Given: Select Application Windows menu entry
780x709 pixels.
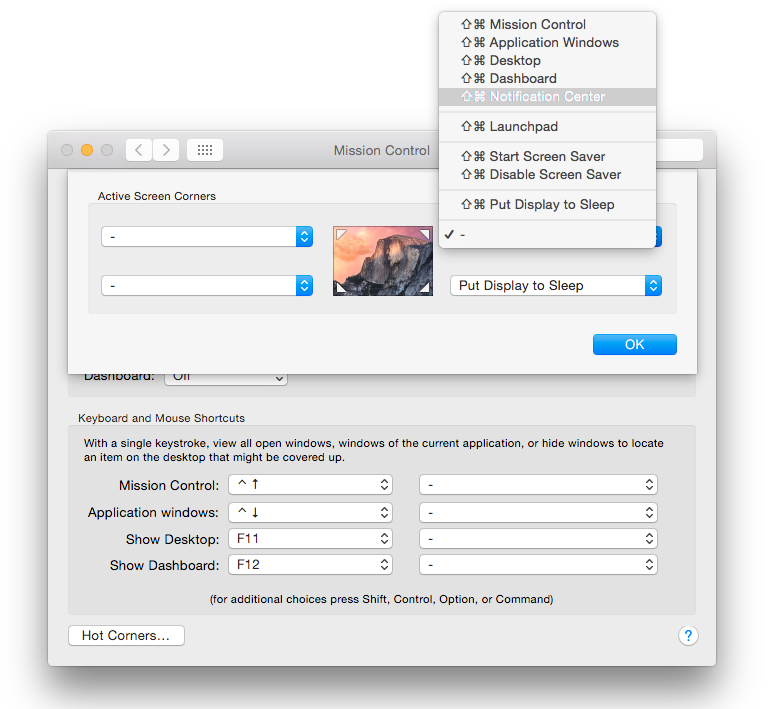Looking at the screenshot, I should [547, 42].
